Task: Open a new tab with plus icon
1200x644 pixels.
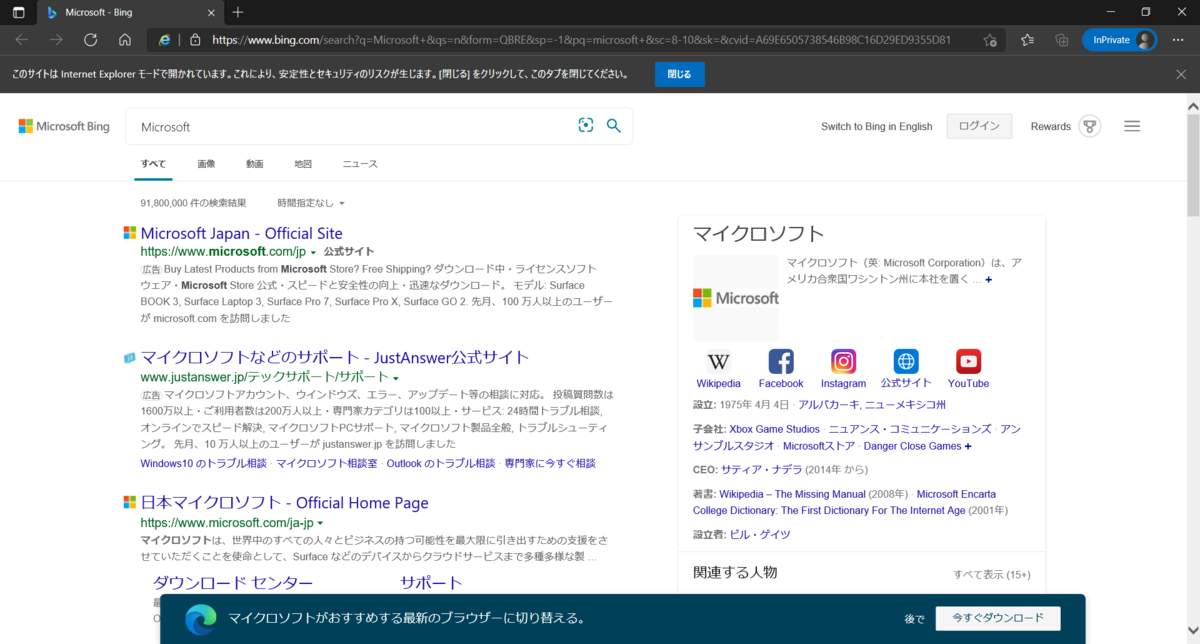Action: 237,12
